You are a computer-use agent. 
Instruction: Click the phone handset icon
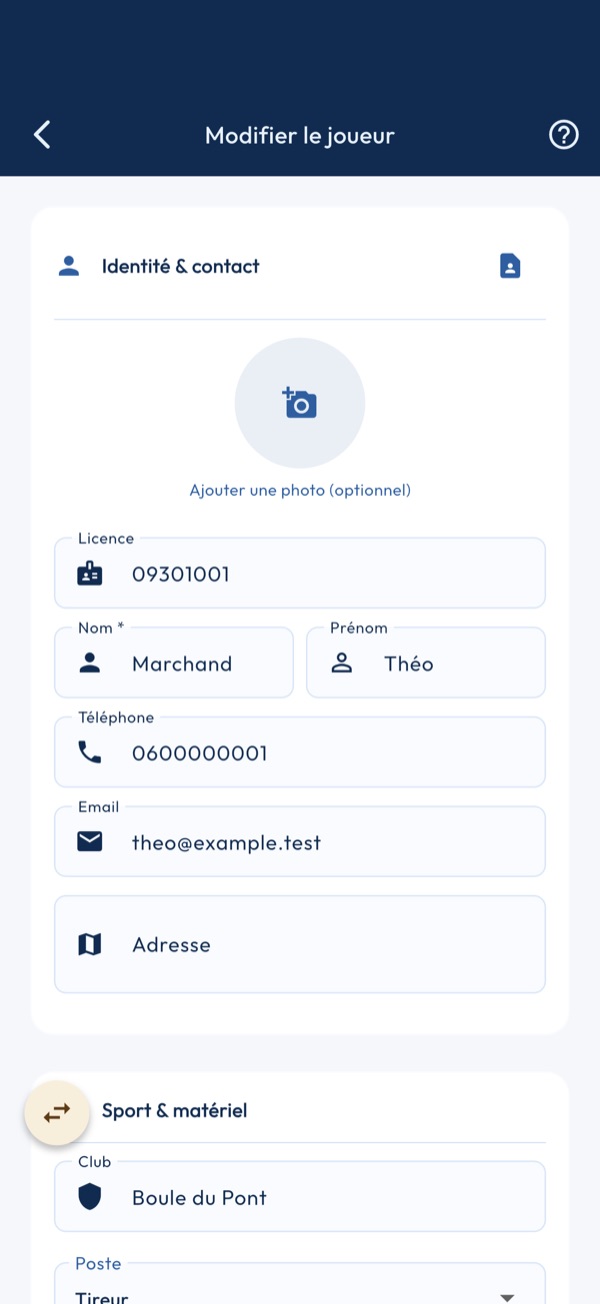(90, 753)
